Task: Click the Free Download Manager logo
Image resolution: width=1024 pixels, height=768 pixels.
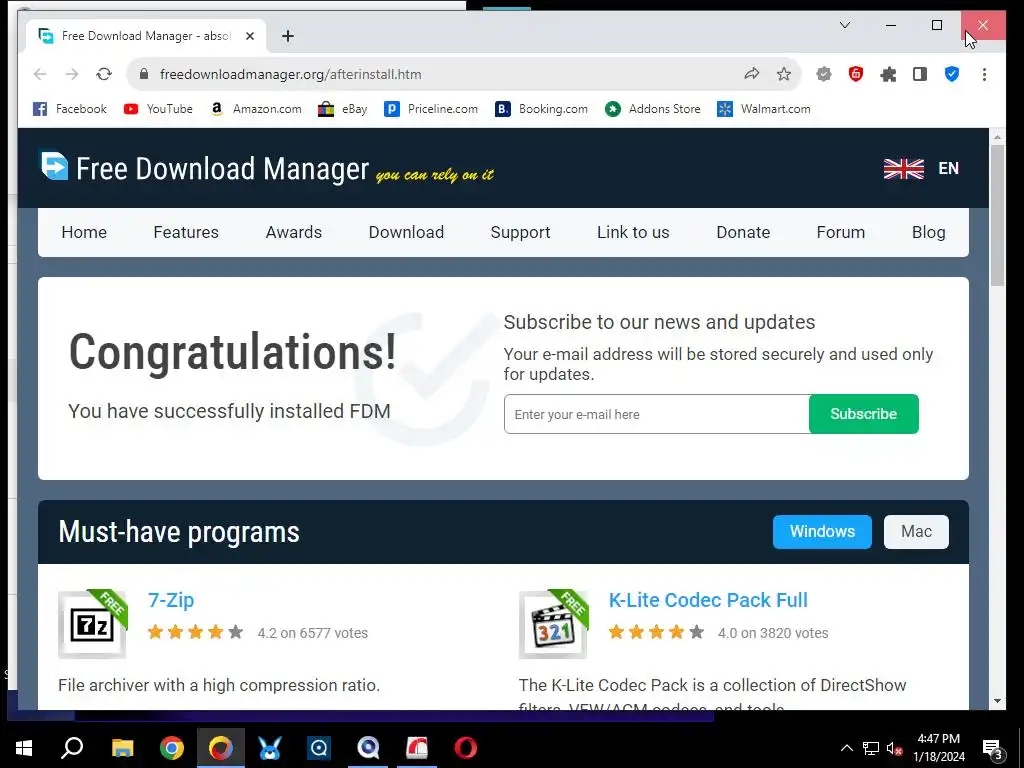Action: (x=268, y=168)
